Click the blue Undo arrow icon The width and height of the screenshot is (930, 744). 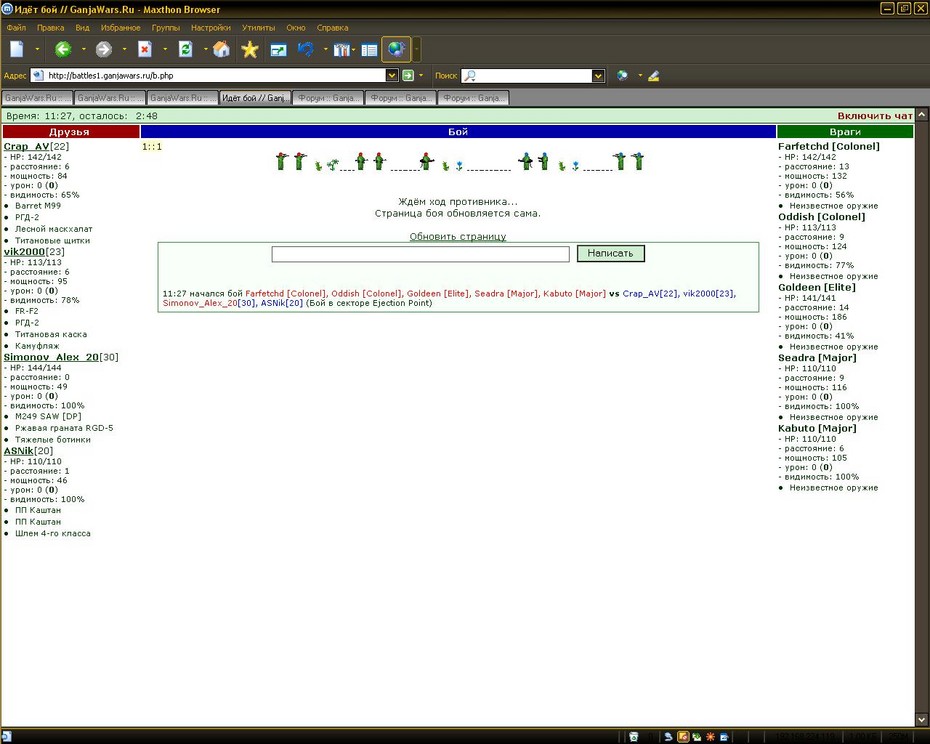pyautogui.click(x=306, y=49)
